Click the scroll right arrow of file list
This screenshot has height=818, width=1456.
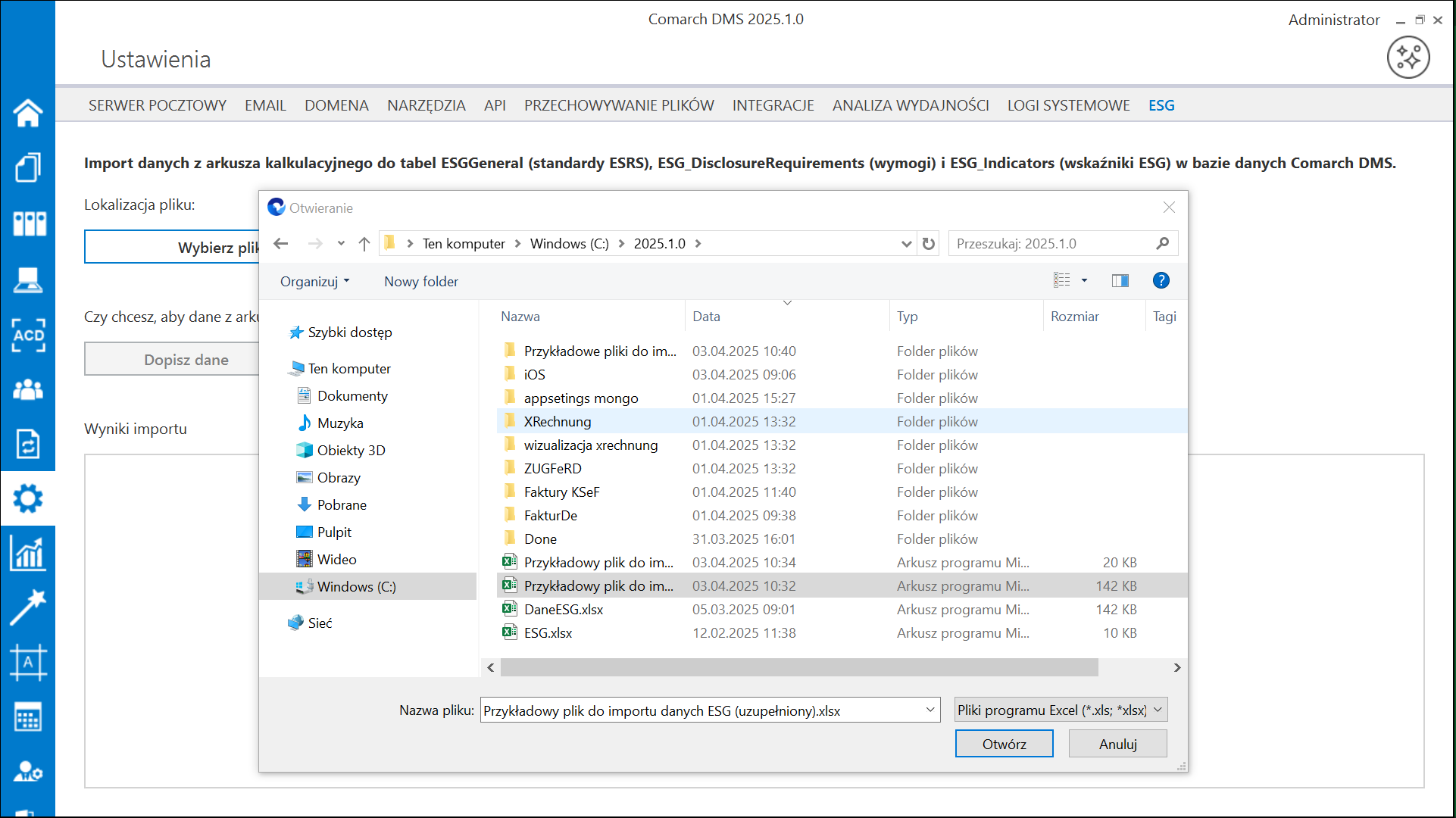1176,667
